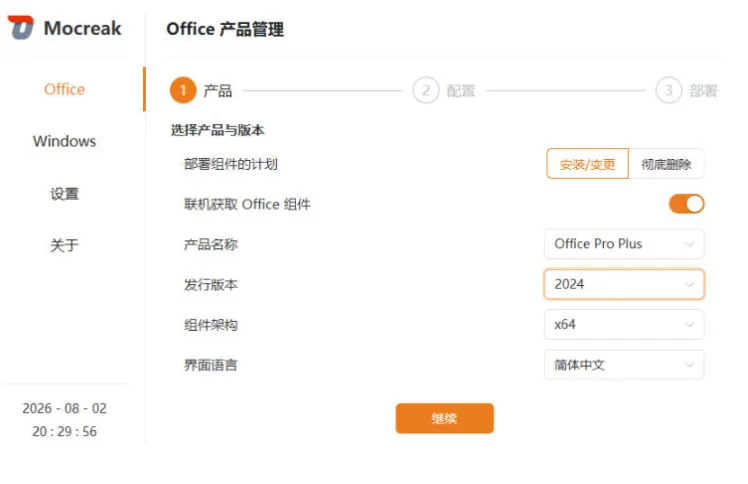Viewport: 748px width, 484px height.
Task: Click the Mocreak logo icon
Action: (21, 28)
